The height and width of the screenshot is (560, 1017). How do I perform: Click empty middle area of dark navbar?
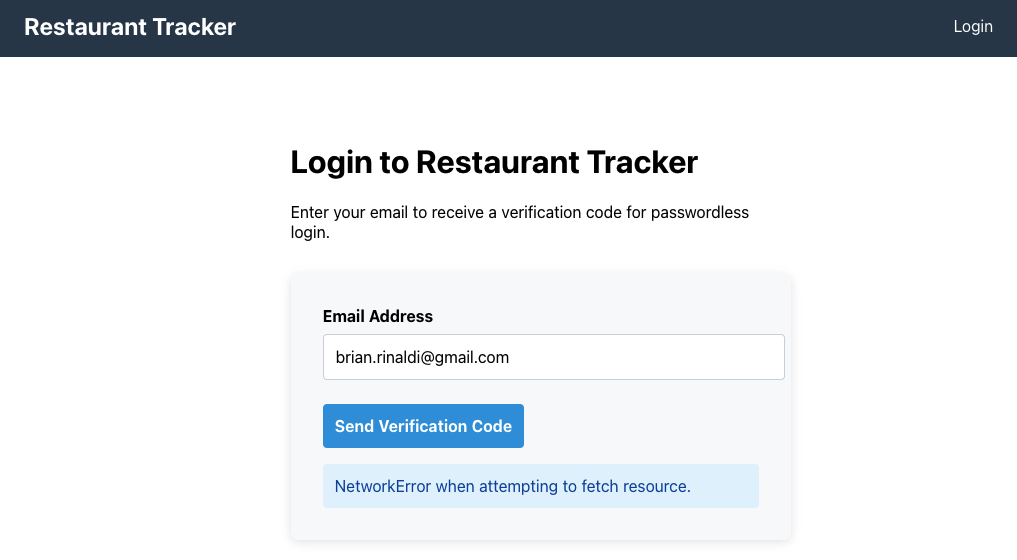600,28
